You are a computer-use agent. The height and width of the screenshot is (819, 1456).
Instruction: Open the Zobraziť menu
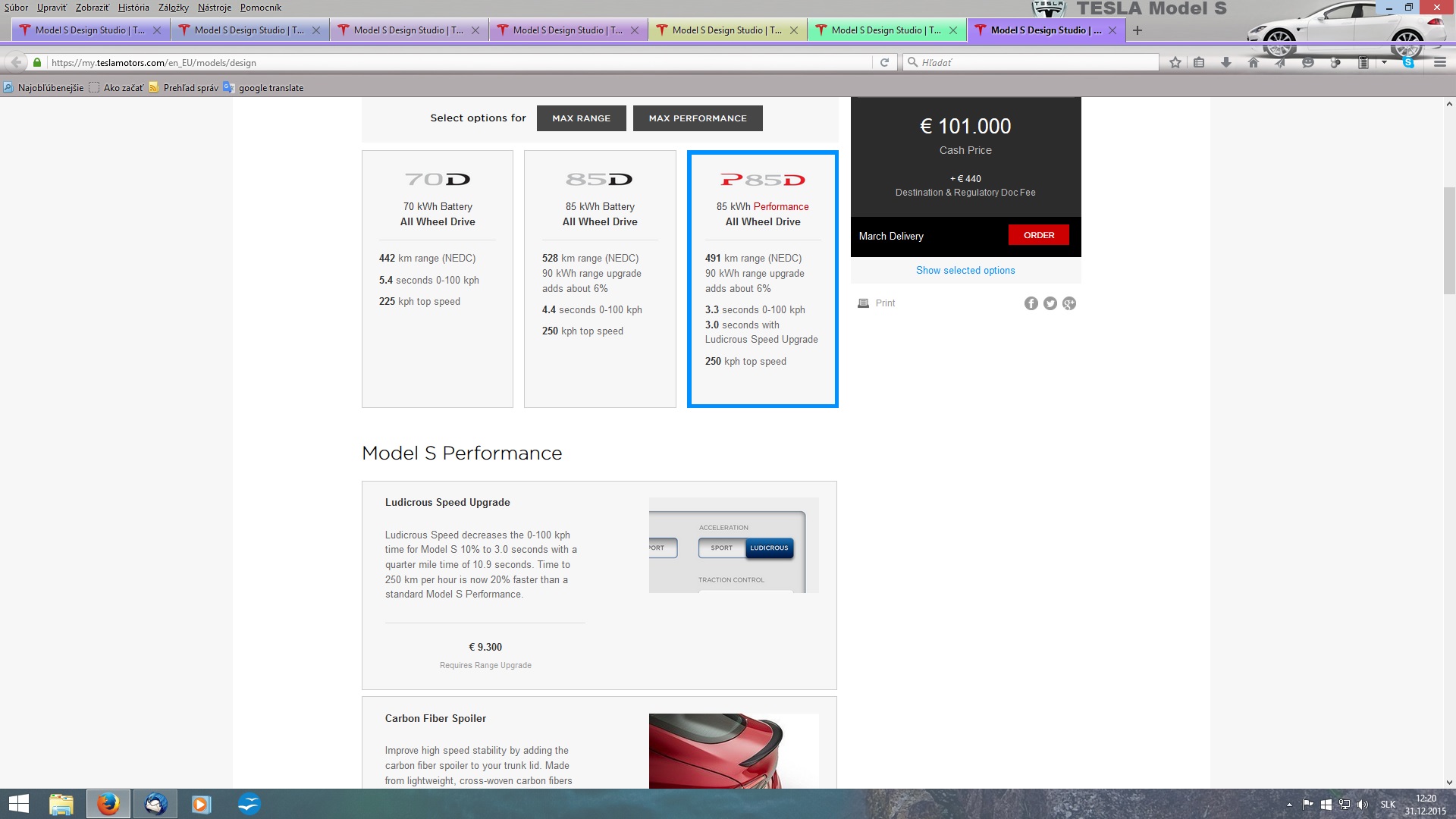tap(93, 8)
